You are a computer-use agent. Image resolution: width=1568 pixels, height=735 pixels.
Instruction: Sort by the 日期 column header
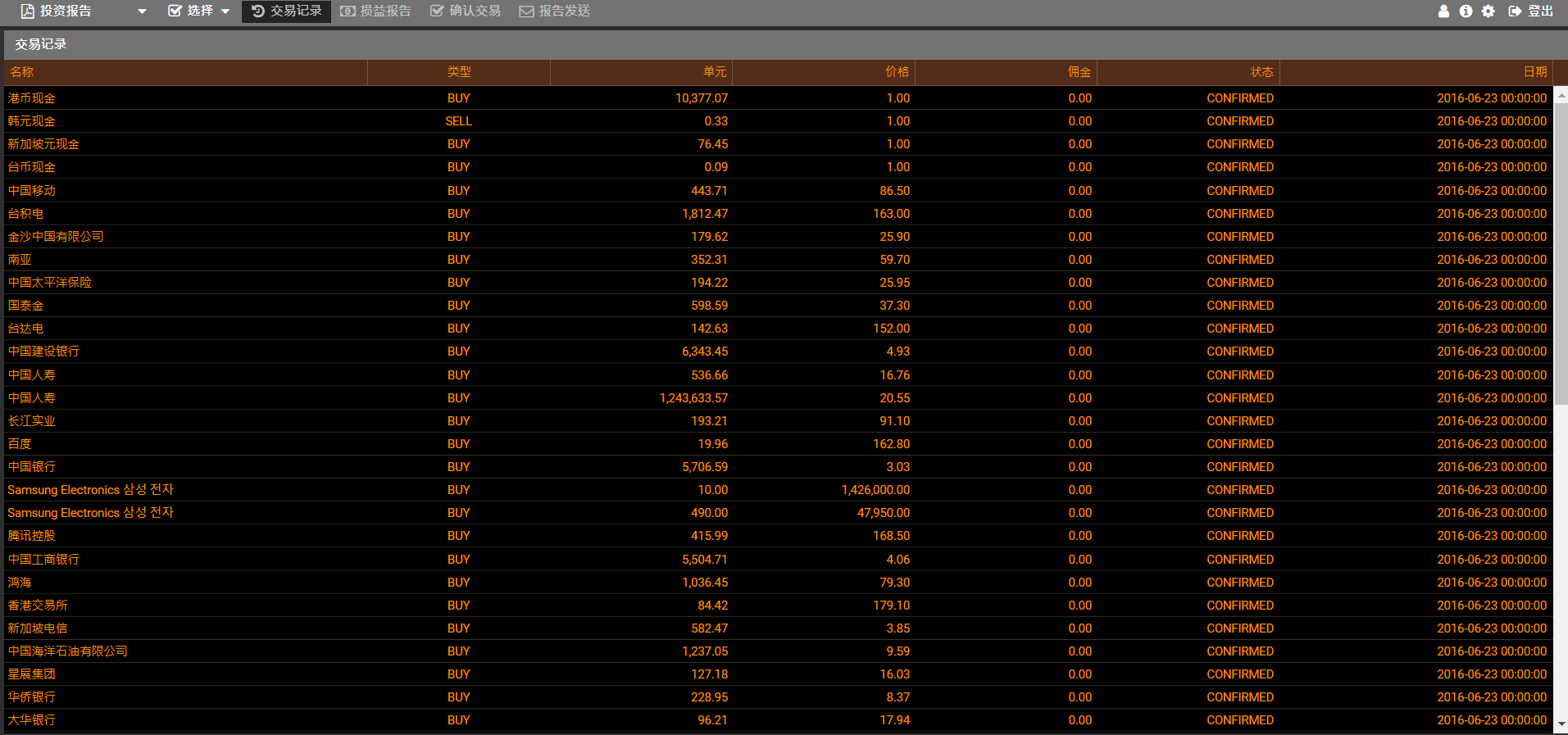(x=1416, y=72)
